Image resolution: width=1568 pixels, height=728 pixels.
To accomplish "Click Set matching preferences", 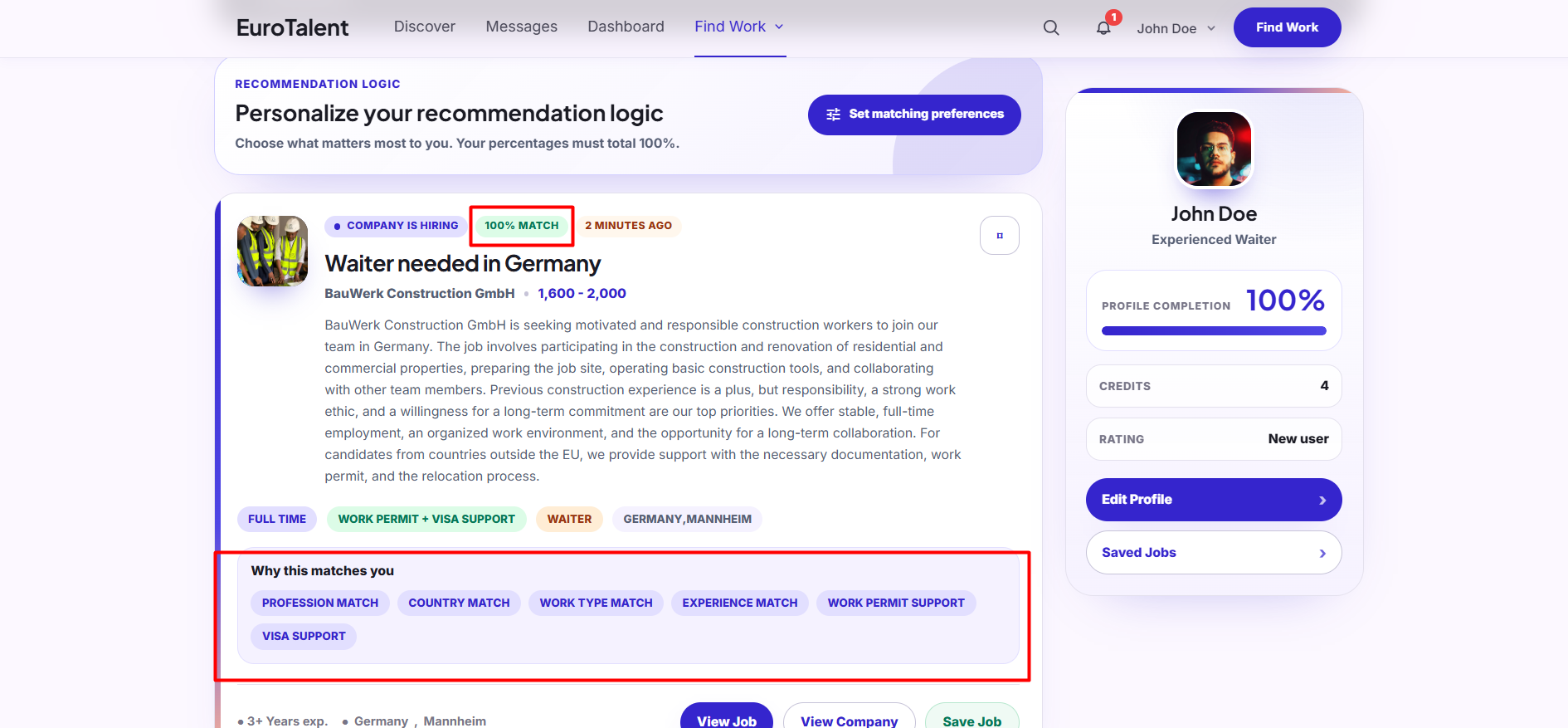I will click(x=914, y=115).
